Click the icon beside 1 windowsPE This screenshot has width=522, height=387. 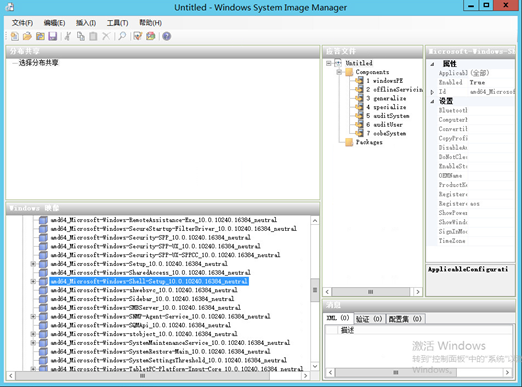point(359,81)
